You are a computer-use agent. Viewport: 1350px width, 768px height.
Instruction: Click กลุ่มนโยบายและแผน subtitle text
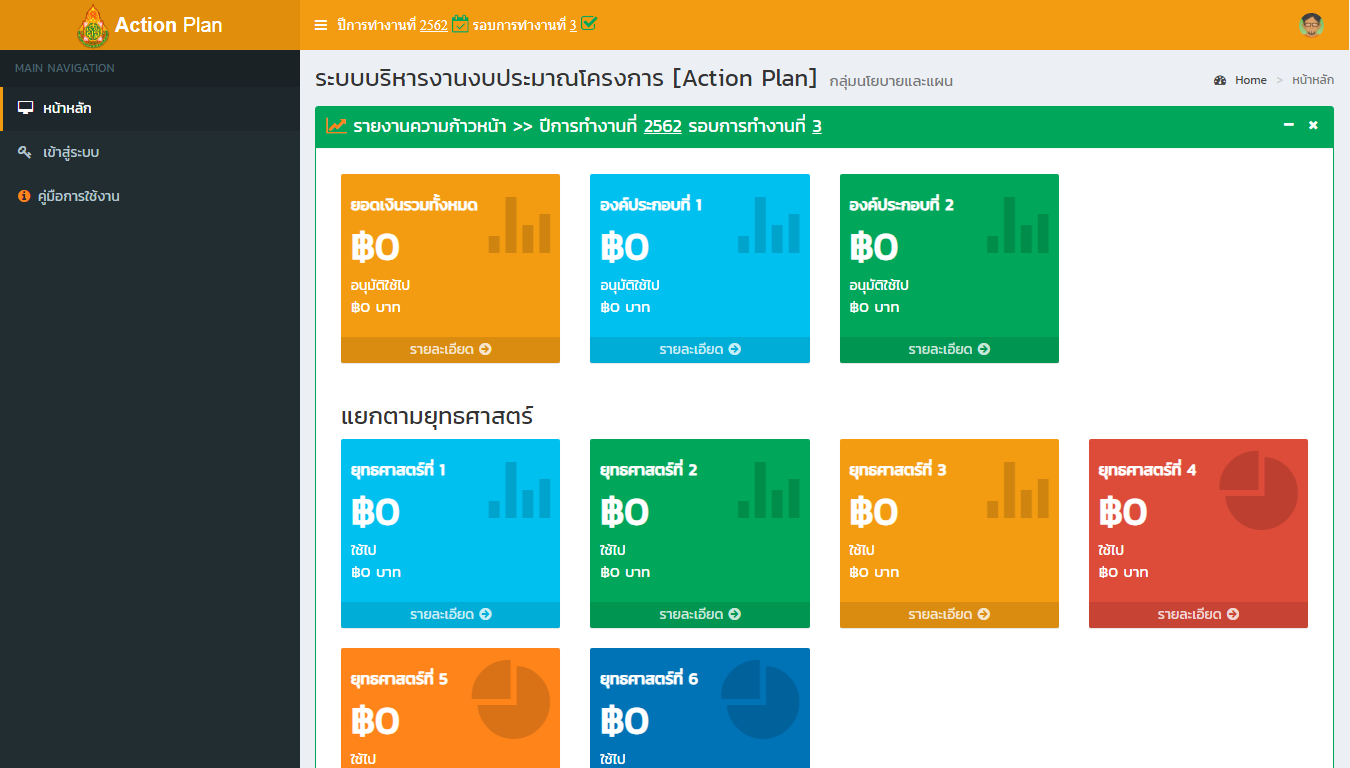point(891,81)
